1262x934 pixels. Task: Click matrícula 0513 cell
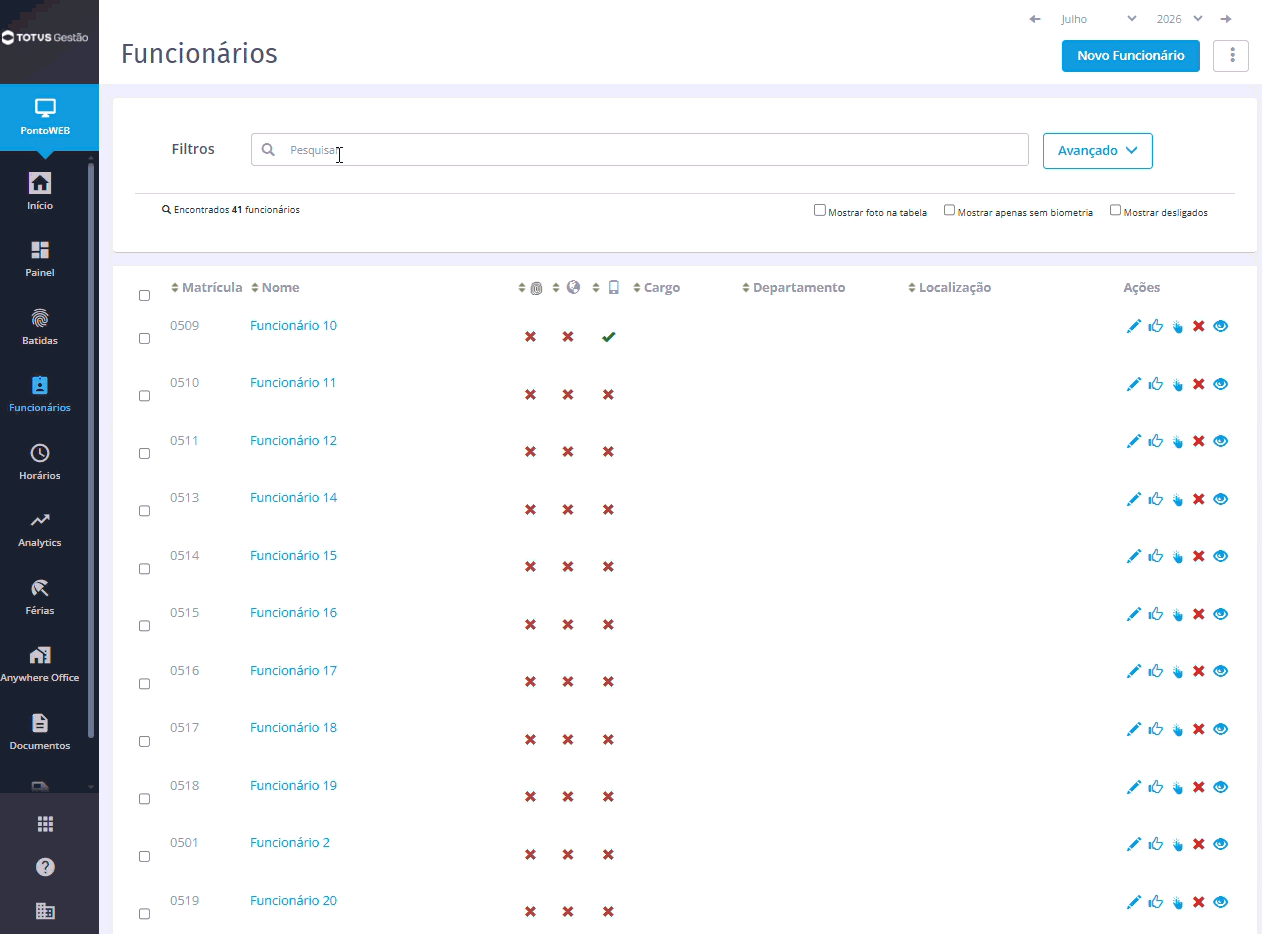click(184, 498)
